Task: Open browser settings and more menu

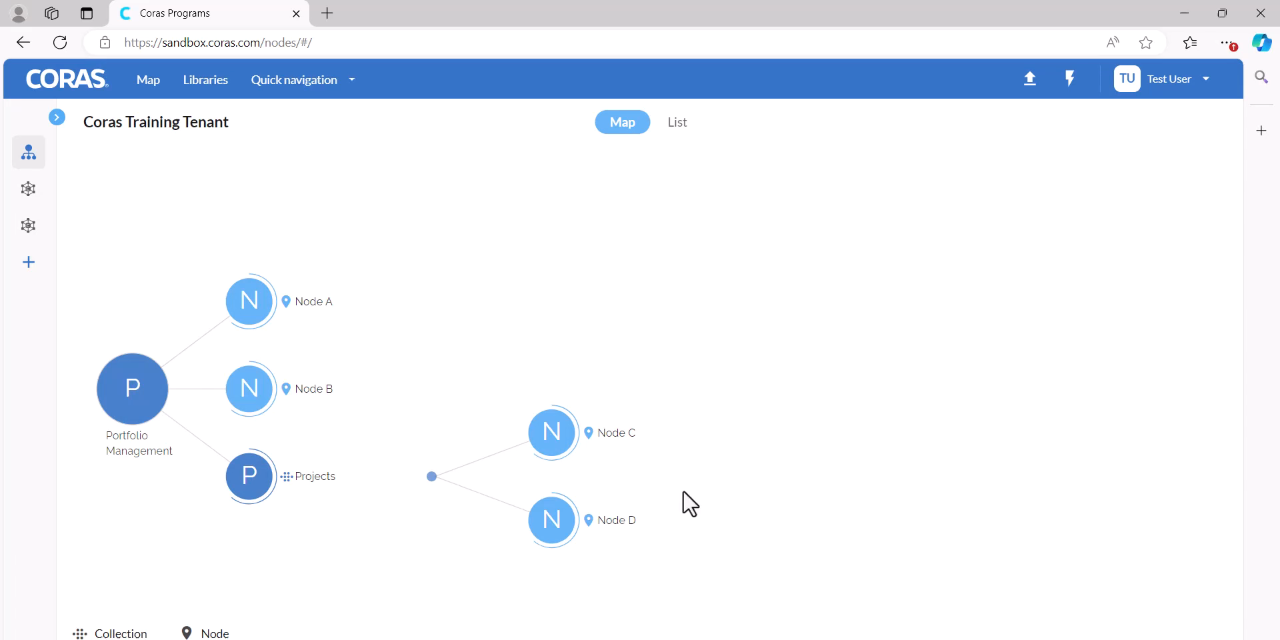Action: [x=1228, y=42]
